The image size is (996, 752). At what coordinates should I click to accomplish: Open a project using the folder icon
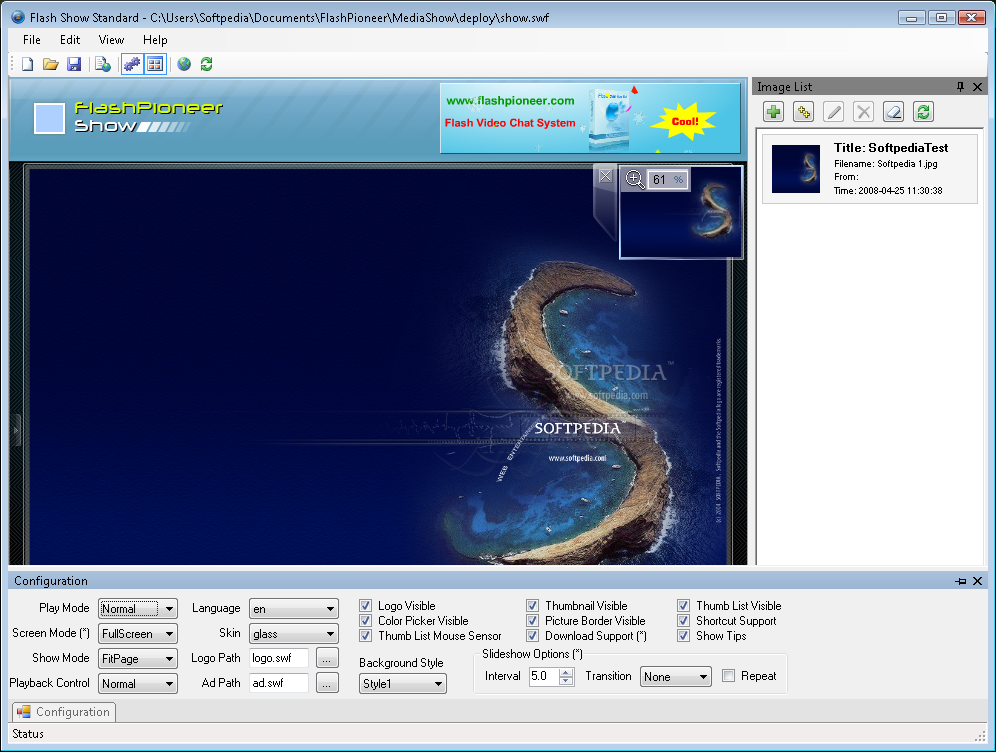click(51, 64)
